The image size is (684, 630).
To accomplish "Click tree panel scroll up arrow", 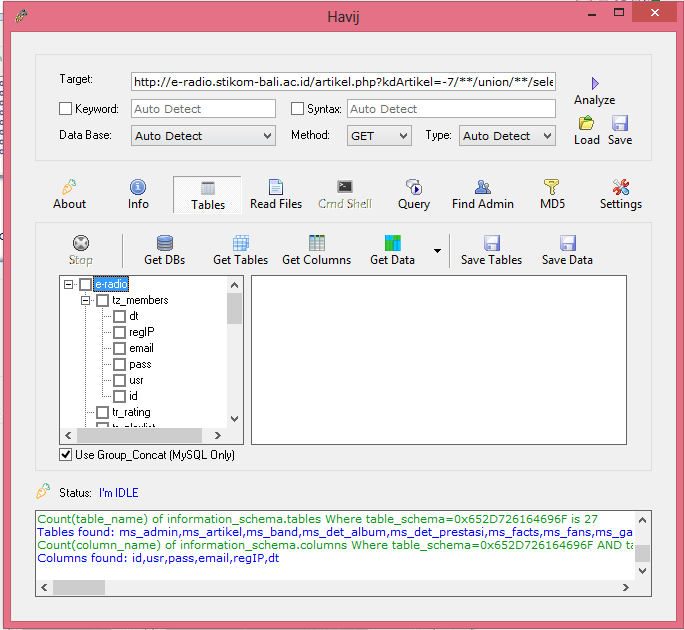I will (234, 285).
